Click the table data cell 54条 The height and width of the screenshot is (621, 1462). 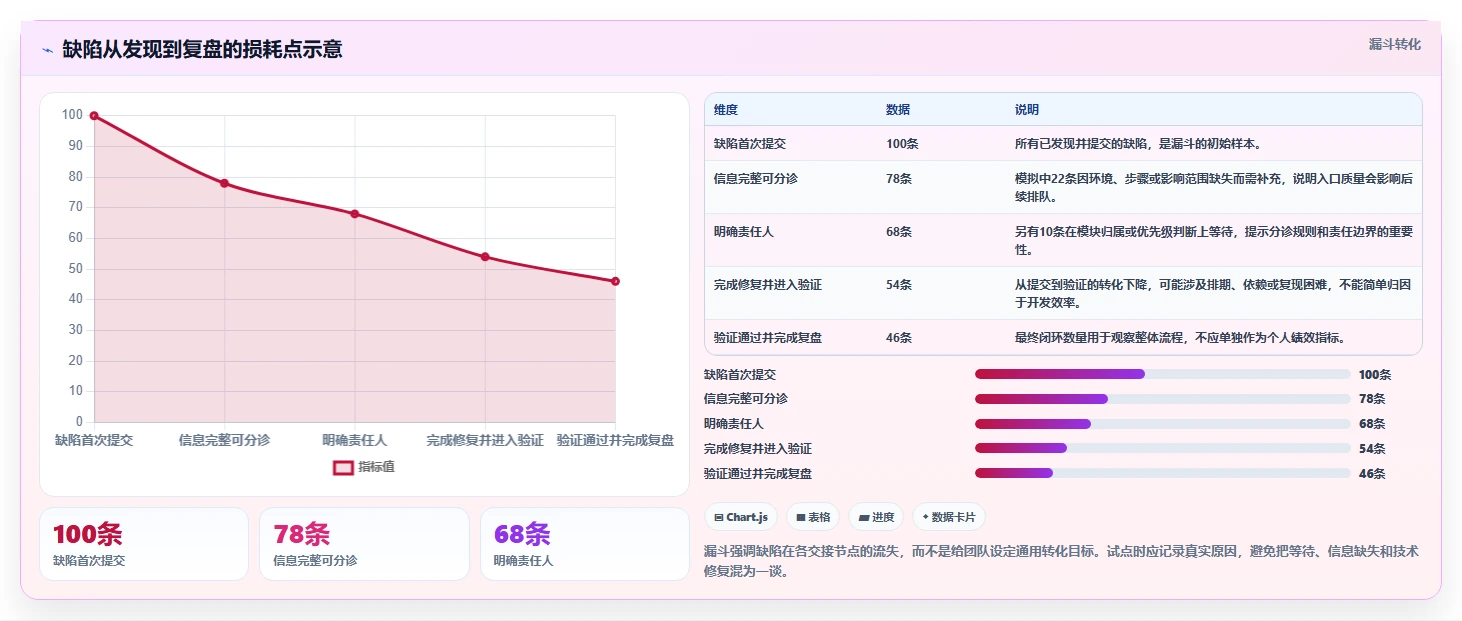tap(899, 285)
